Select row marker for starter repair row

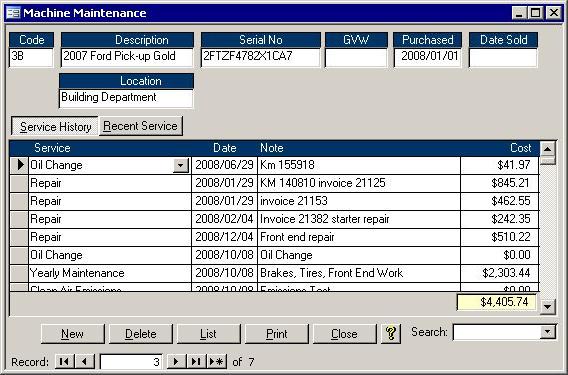coord(19,220)
